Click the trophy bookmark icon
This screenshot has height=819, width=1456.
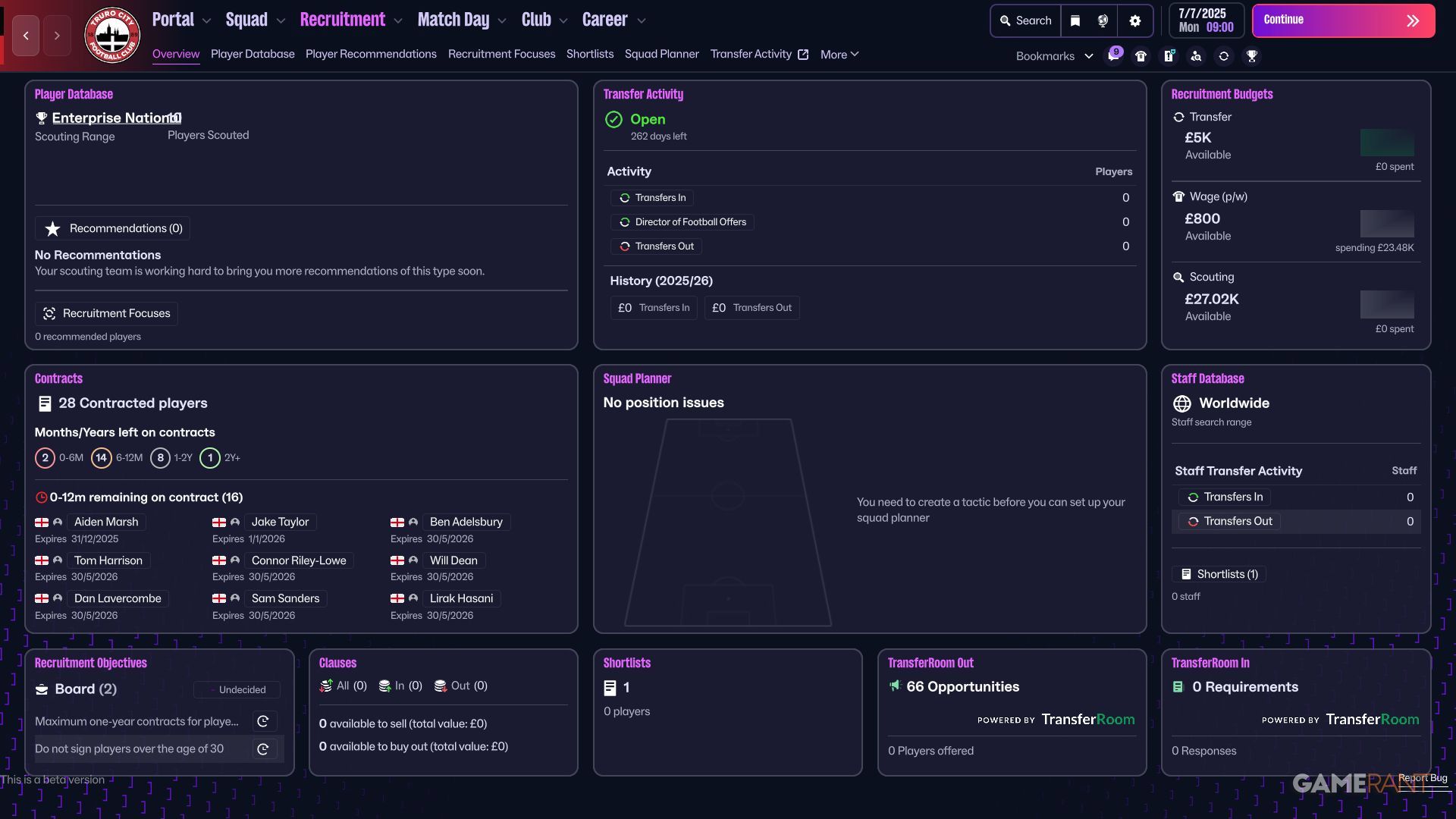click(1252, 55)
